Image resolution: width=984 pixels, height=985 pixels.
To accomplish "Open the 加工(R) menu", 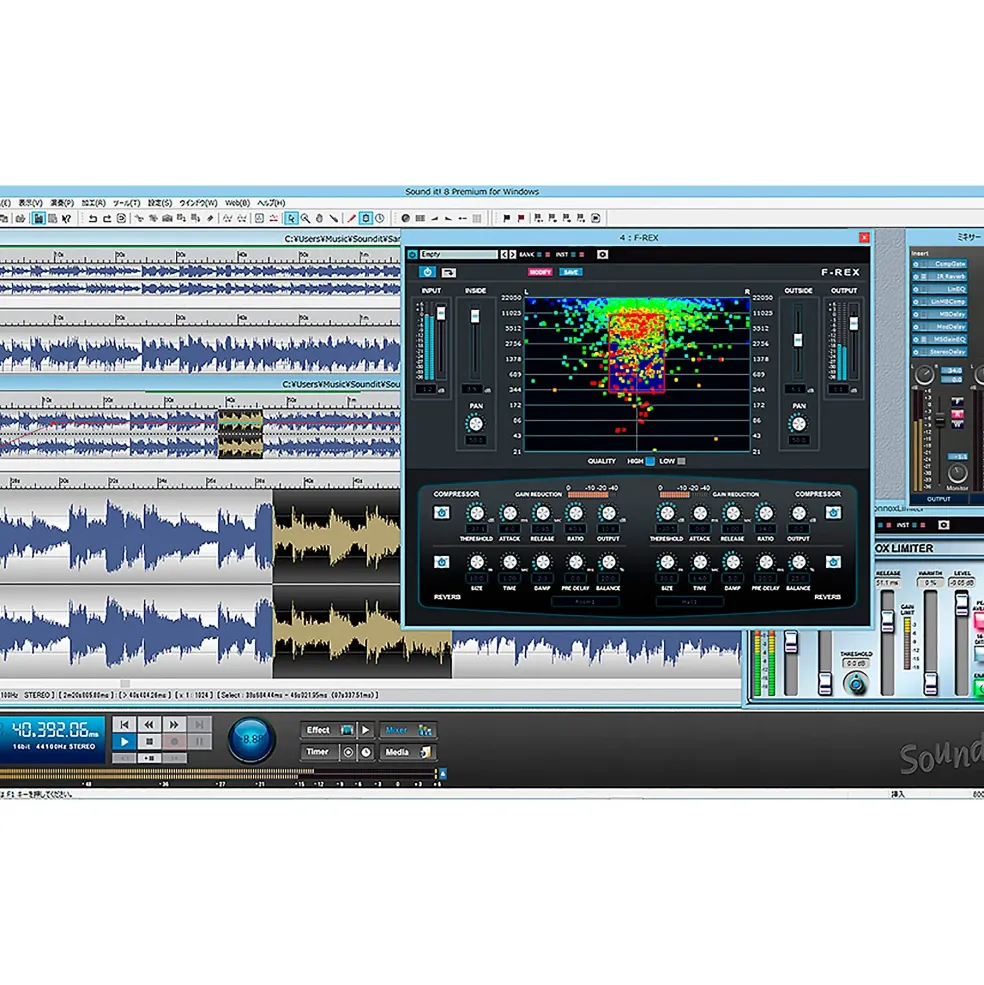I will tap(94, 204).
